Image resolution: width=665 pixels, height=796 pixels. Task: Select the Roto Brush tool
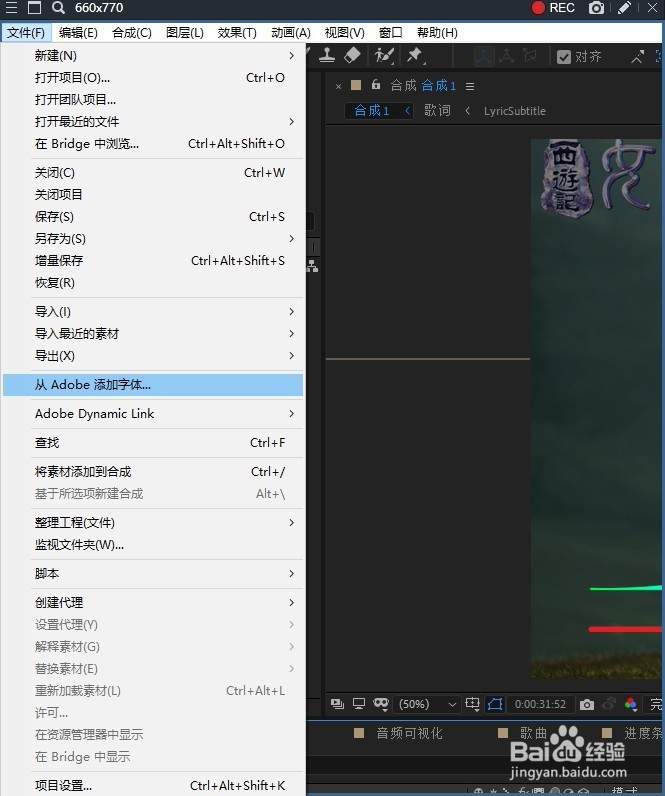point(384,55)
